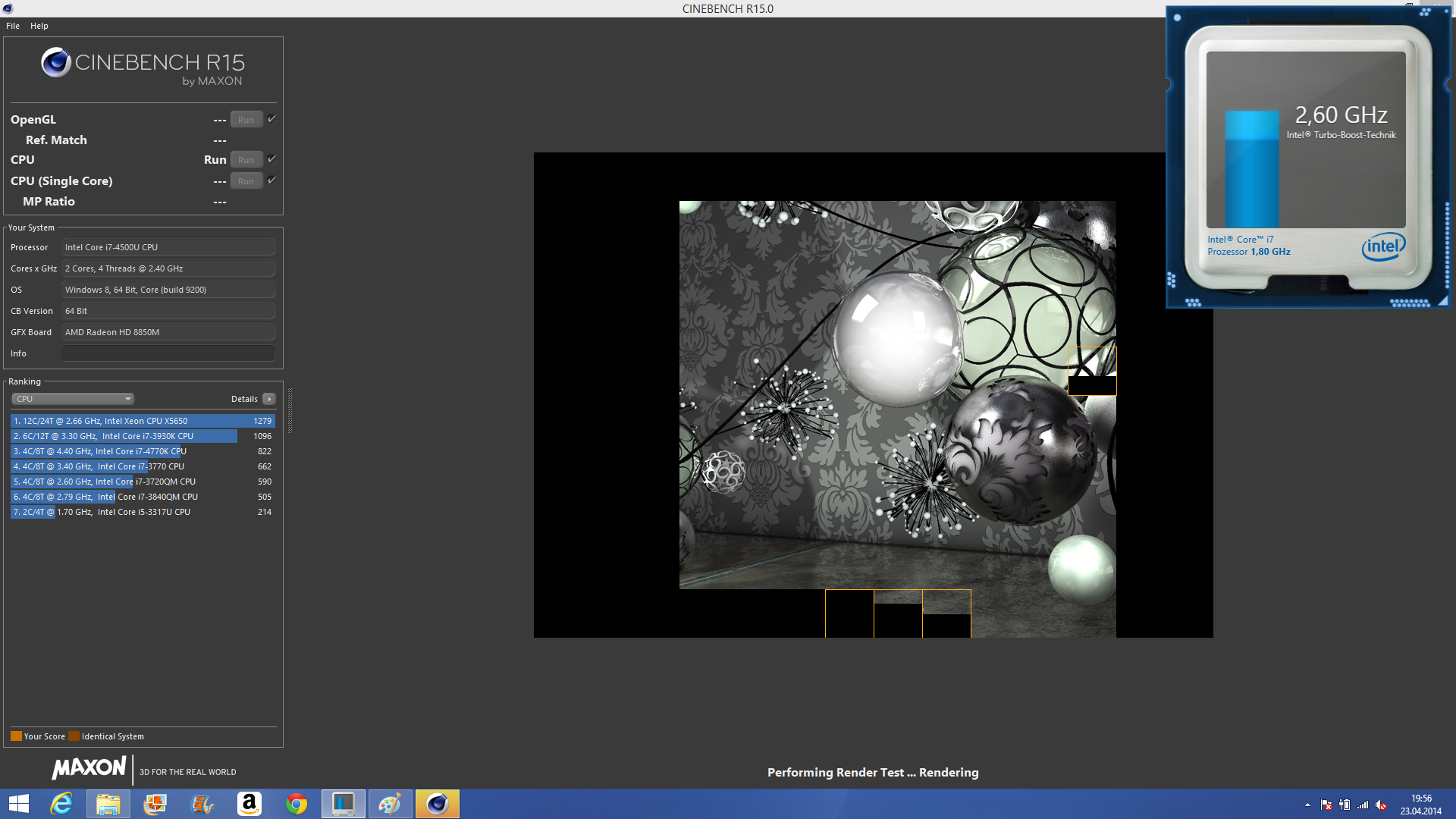Select ranking row Intel Core i7-3770
Image resolution: width=1456 pixels, height=819 pixels.
(143, 466)
